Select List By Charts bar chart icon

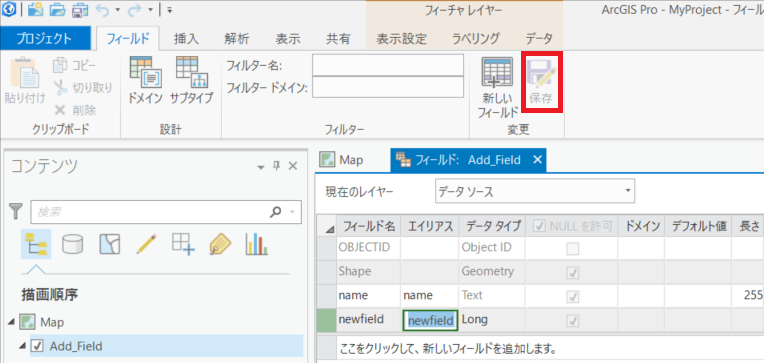point(257,244)
